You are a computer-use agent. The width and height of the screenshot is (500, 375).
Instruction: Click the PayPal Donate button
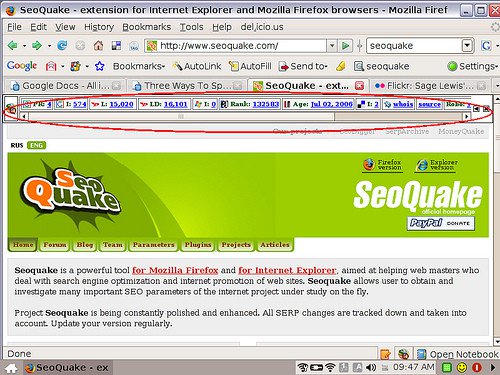[x=441, y=223]
